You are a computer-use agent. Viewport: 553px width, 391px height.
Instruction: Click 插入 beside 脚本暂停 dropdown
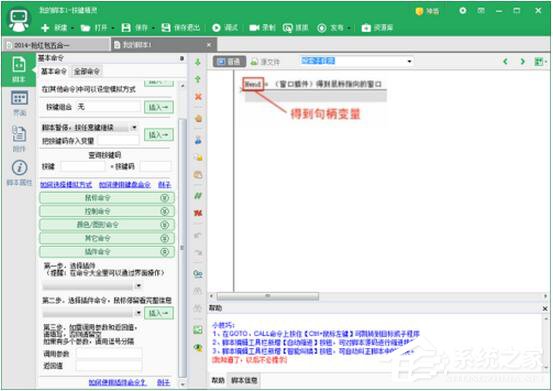(x=159, y=135)
